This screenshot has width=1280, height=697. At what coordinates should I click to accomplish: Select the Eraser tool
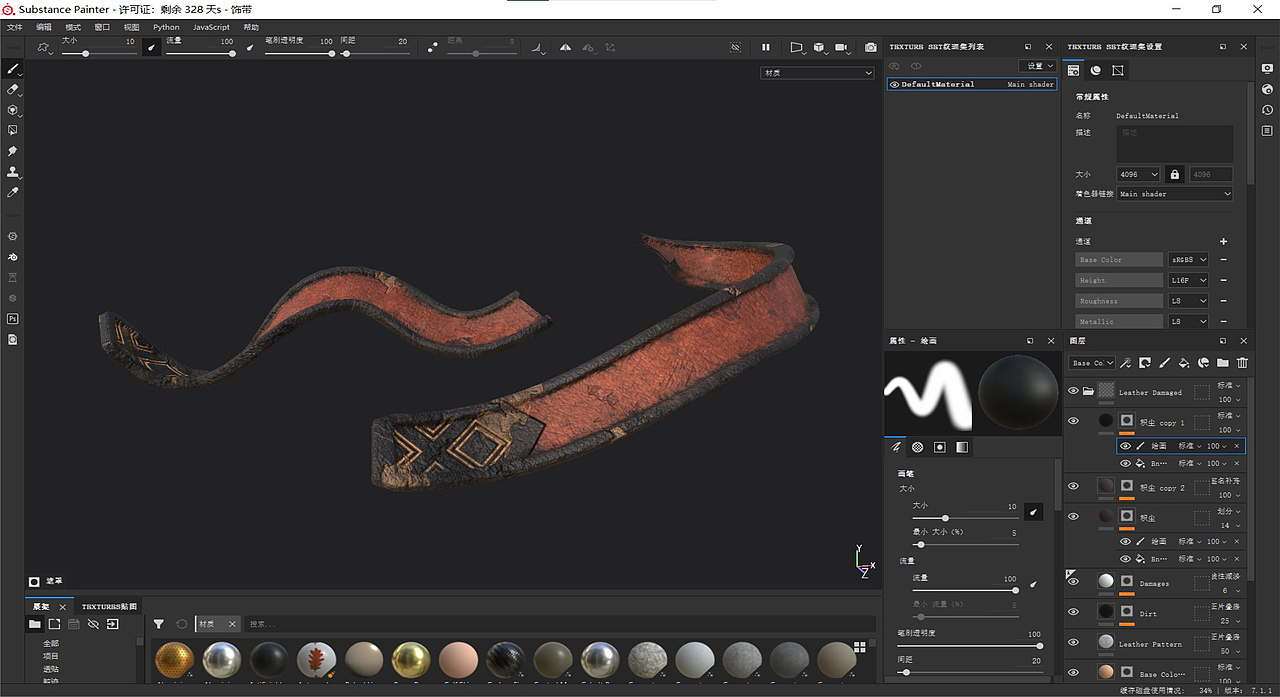point(13,90)
